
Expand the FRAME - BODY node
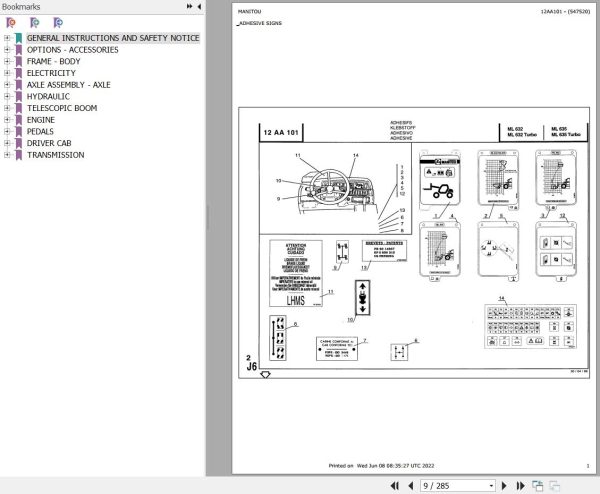coord(7,61)
